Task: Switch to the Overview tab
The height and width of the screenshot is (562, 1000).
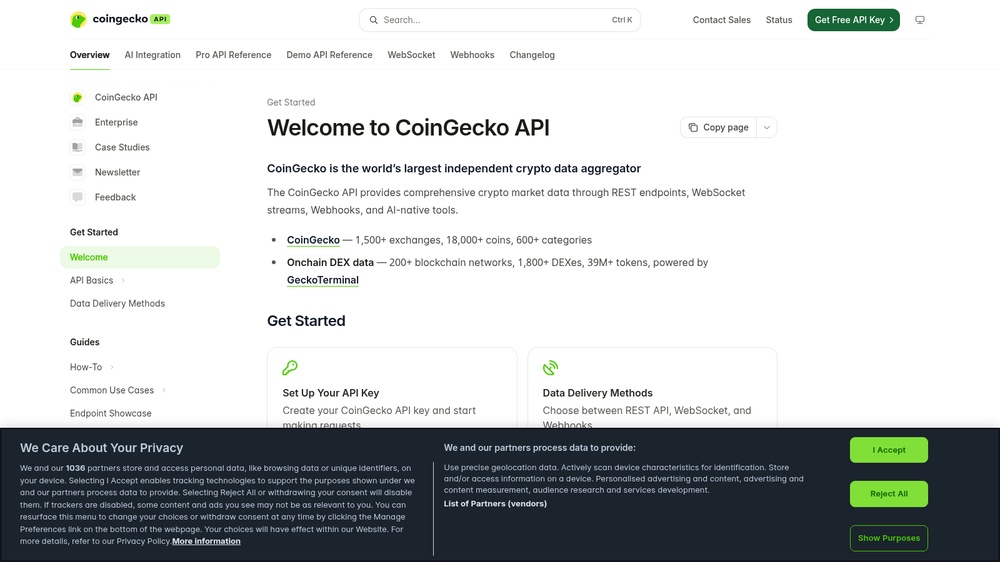Action: click(89, 55)
